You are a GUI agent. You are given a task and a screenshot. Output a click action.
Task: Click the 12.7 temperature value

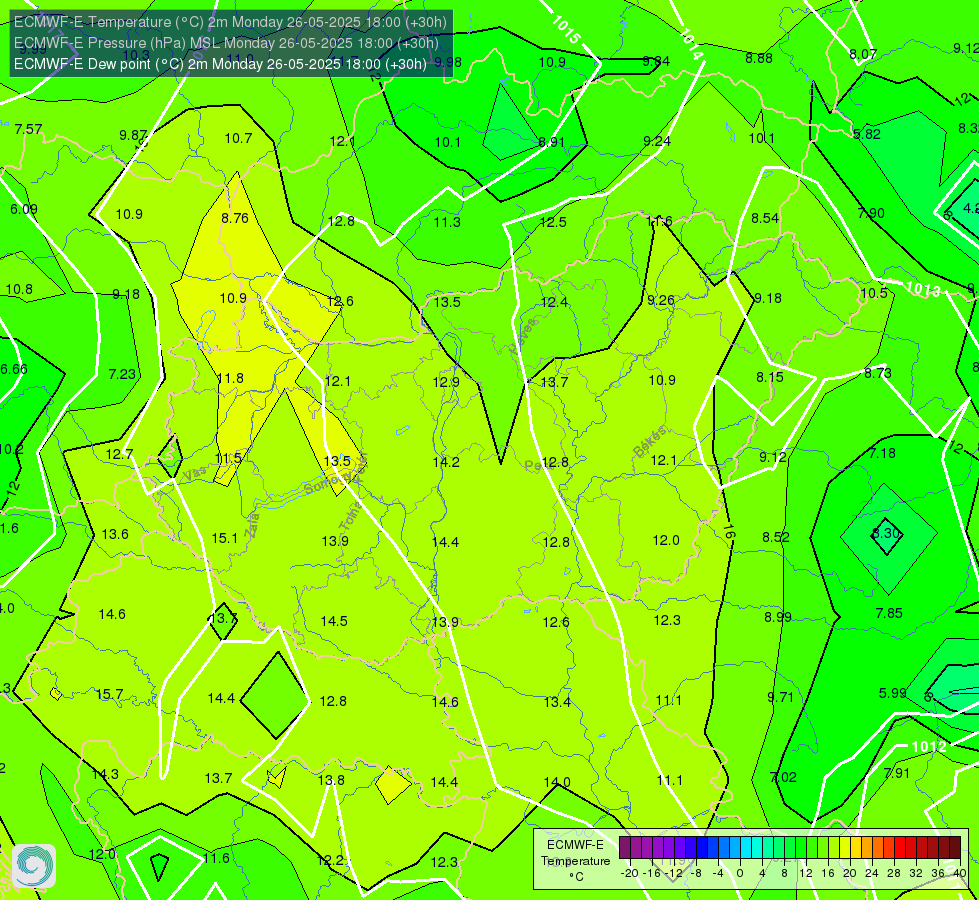tap(119, 454)
